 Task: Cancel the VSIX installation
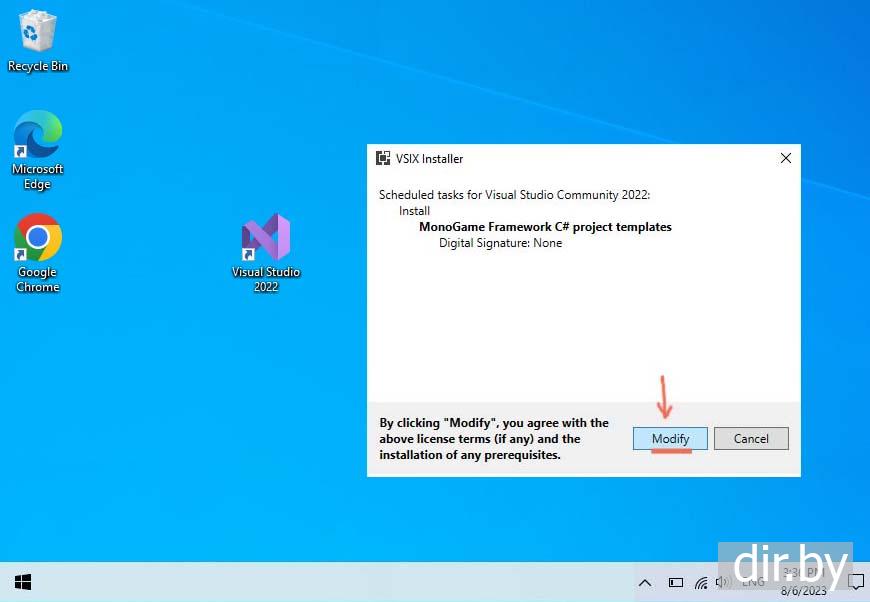coord(751,438)
